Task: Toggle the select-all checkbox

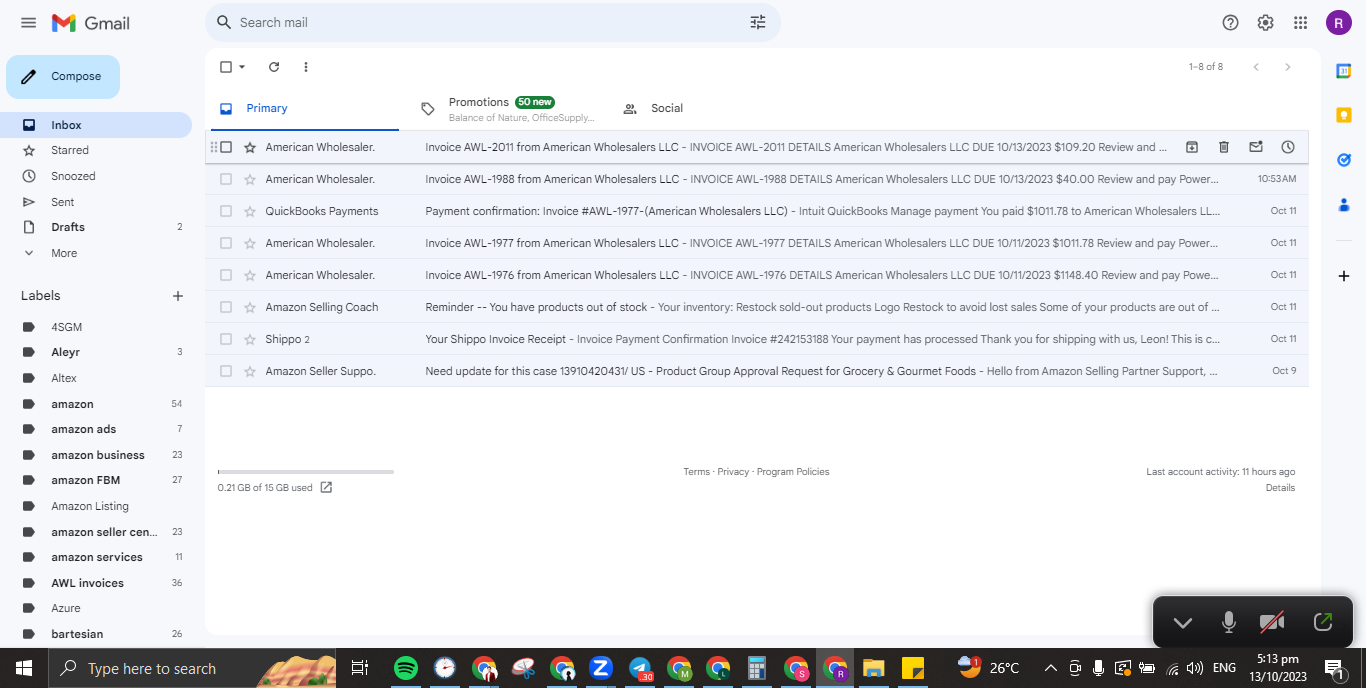Action: (226, 67)
